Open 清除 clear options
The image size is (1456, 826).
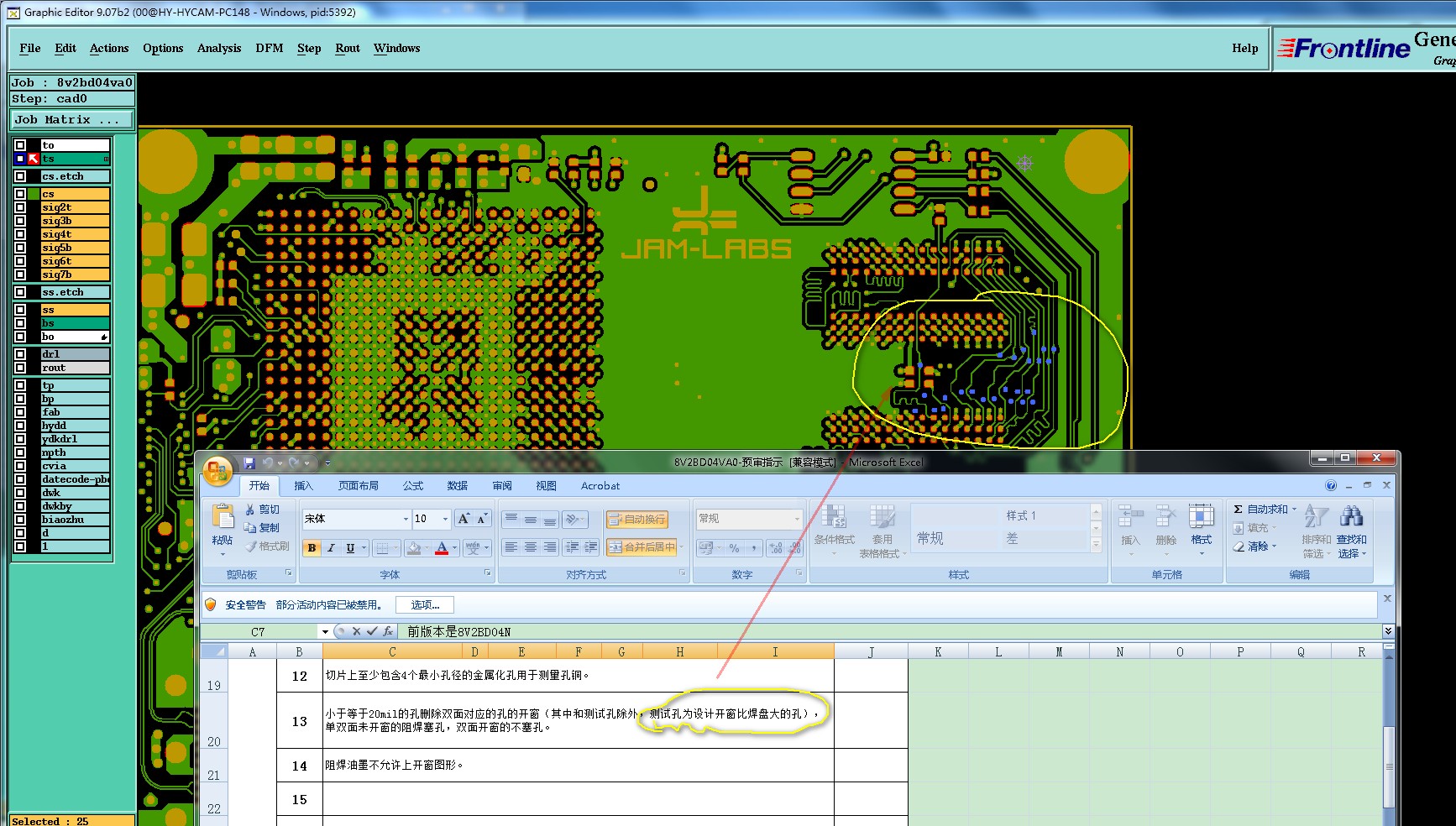(1254, 546)
